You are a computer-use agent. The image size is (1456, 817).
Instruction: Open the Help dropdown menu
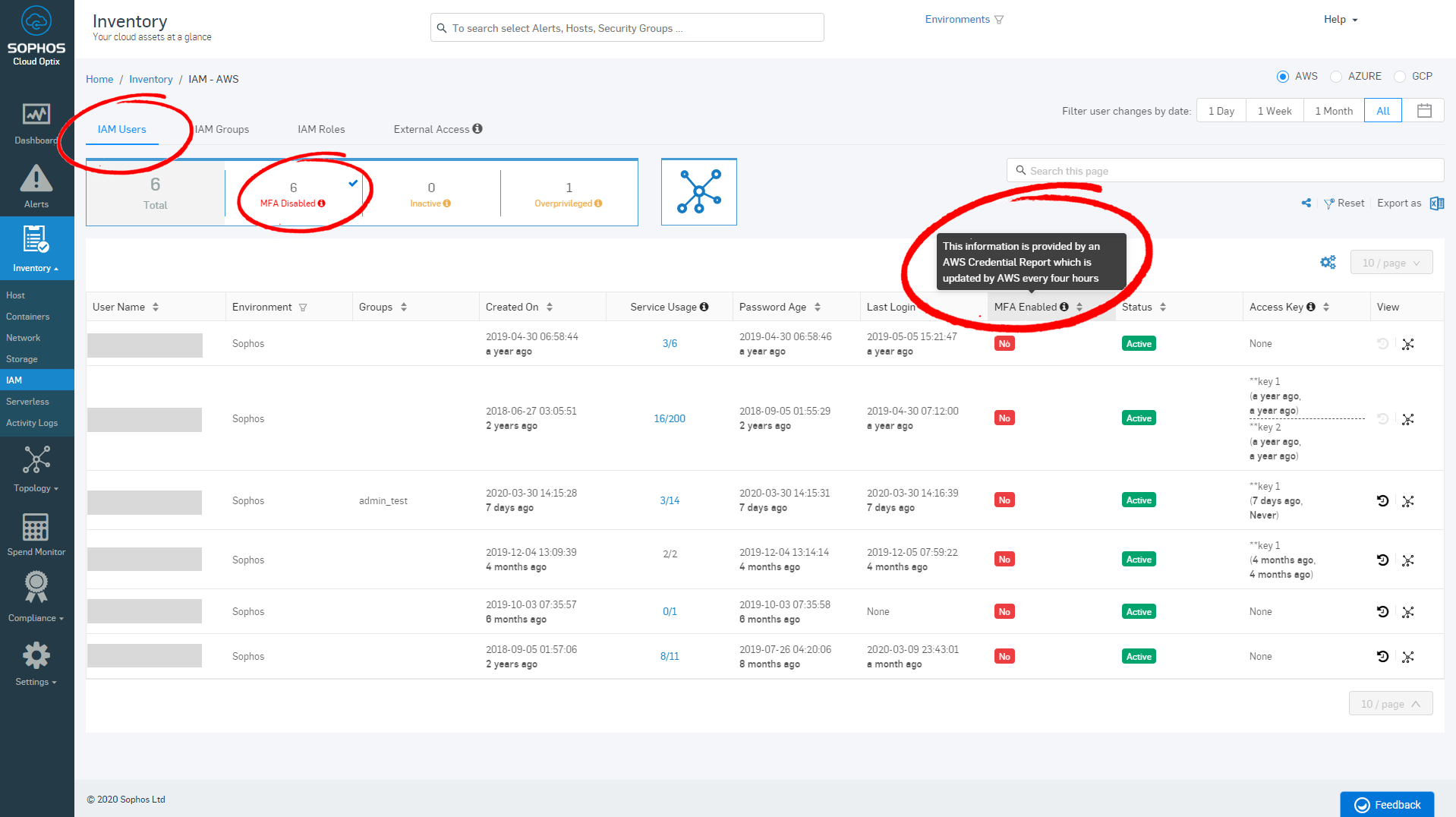coord(1341,20)
